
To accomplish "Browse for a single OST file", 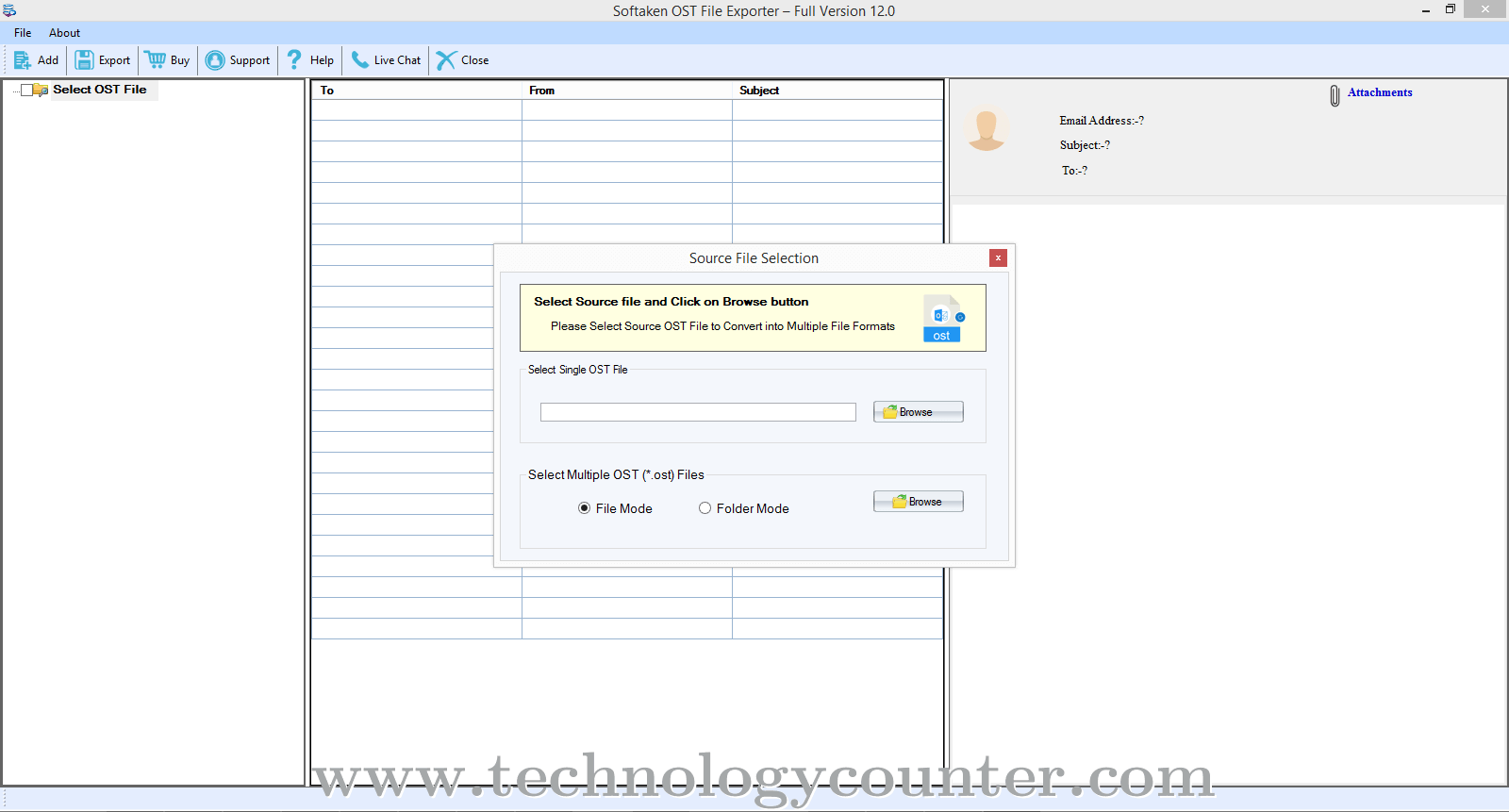I will [919, 412].
